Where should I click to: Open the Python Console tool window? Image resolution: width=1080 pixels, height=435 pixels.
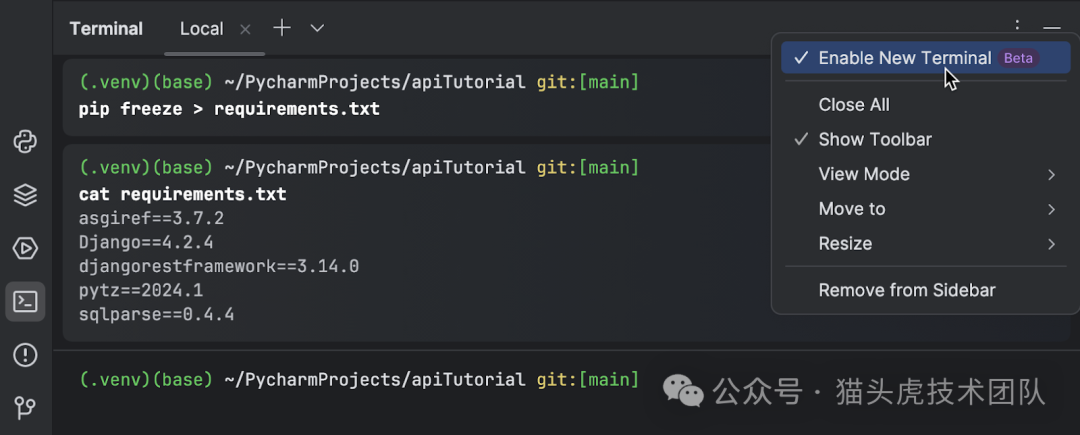pyautogui.click(x=25, y=142)
